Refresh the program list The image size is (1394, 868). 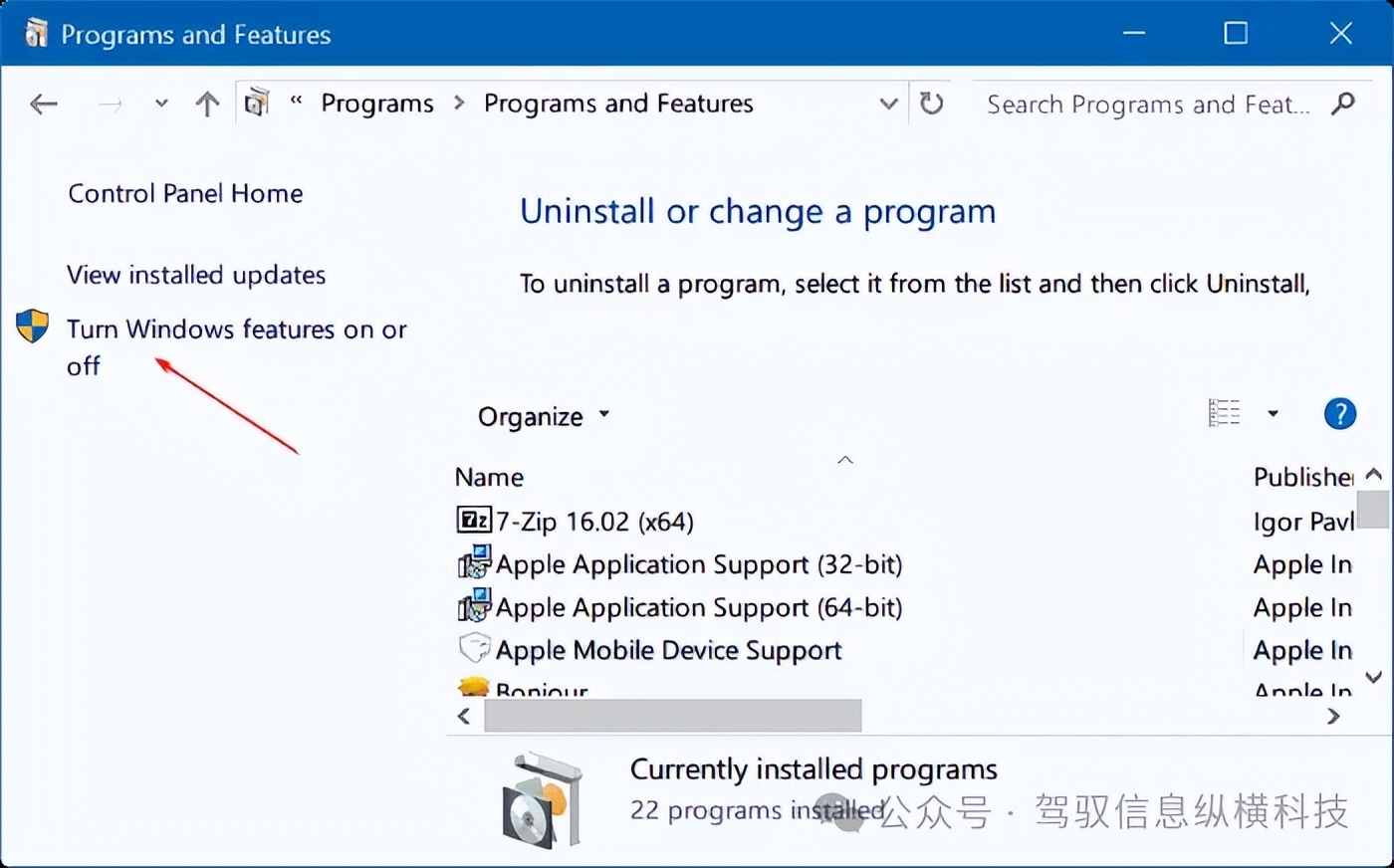click(x=931, y=104)
